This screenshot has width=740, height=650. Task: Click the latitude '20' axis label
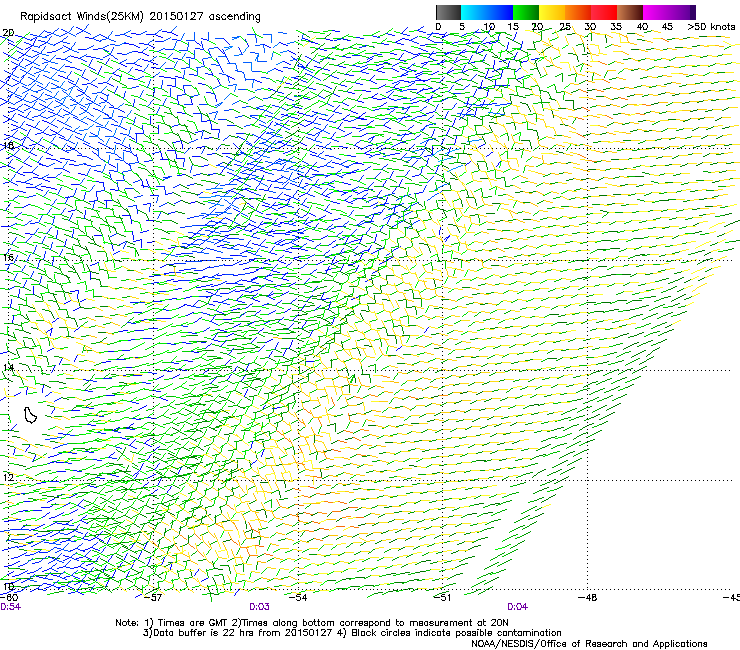click(8, 33)
